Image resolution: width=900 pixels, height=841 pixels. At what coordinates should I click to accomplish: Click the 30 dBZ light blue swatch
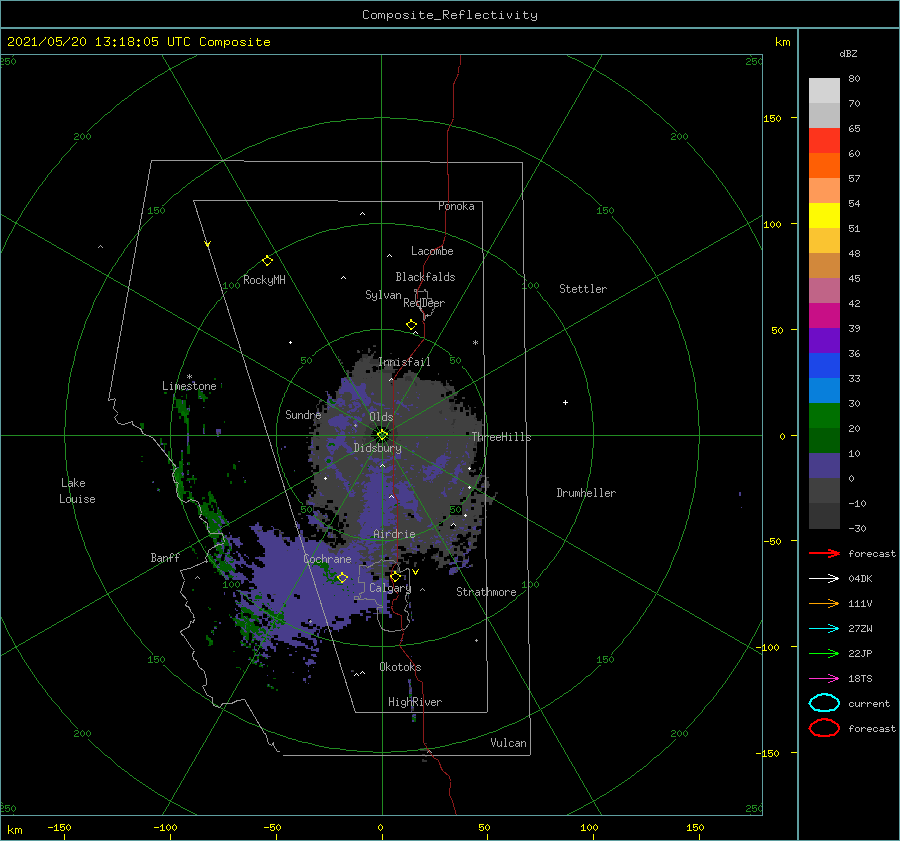point(824,390)
